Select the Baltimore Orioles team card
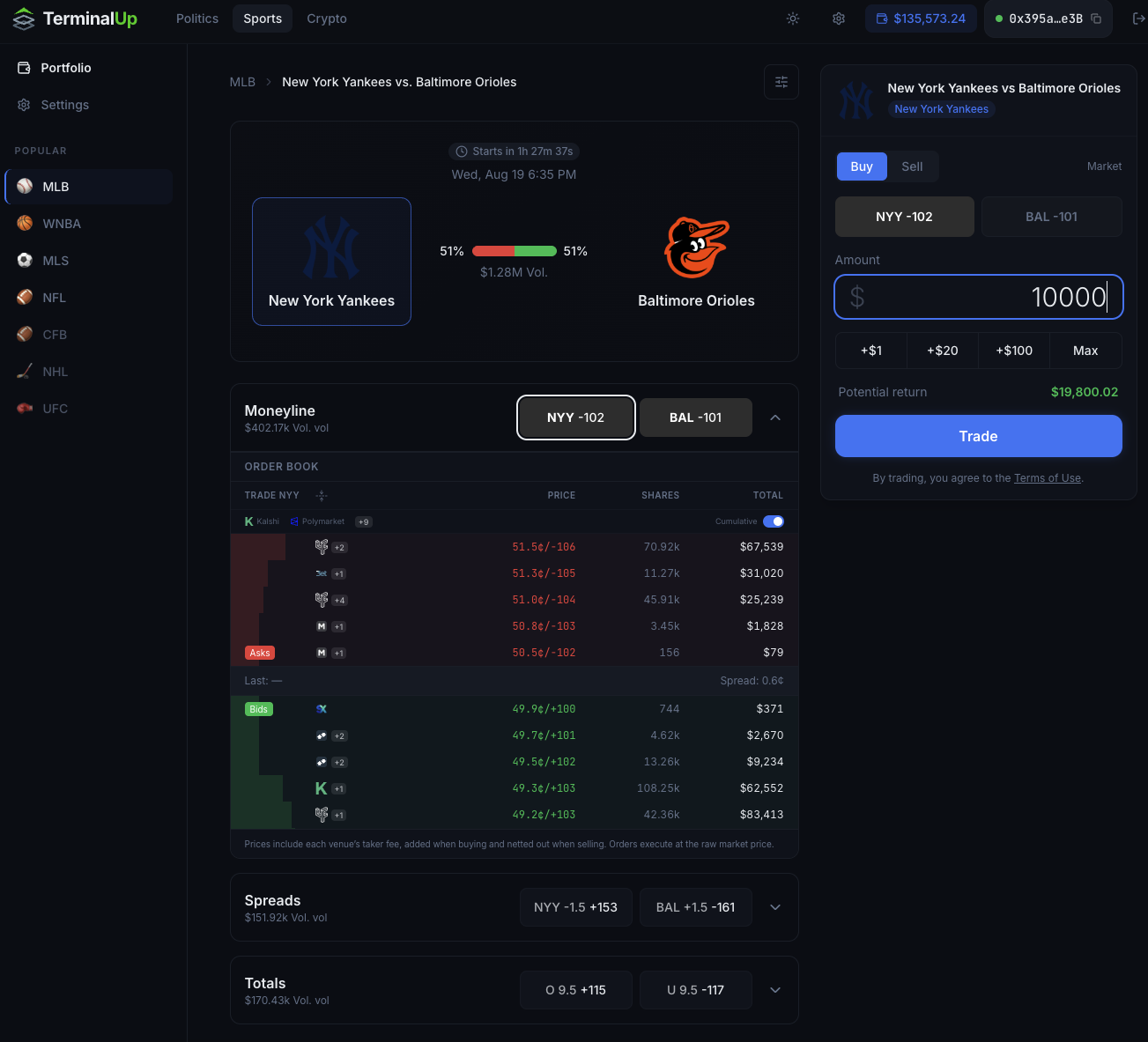This screenshot has width=1148, height=1042. (696, 262)
